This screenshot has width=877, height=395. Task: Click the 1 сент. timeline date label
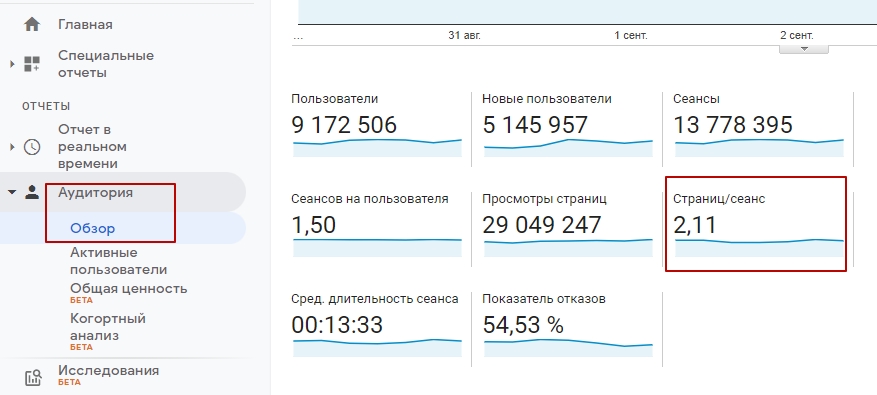631,35
